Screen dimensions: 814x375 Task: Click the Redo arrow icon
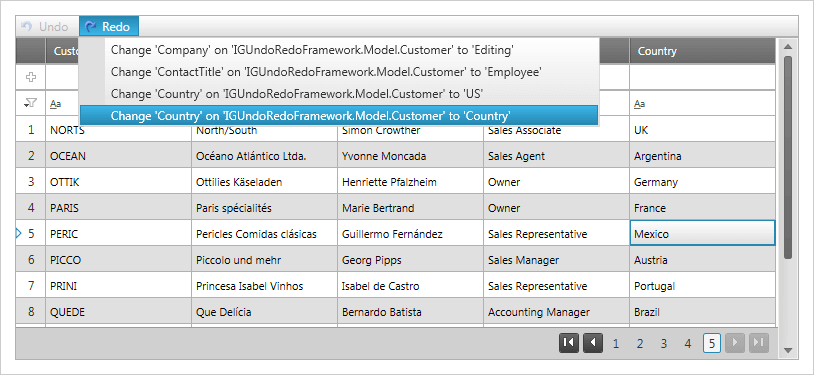pyautogui.click(x=90, y=26)
